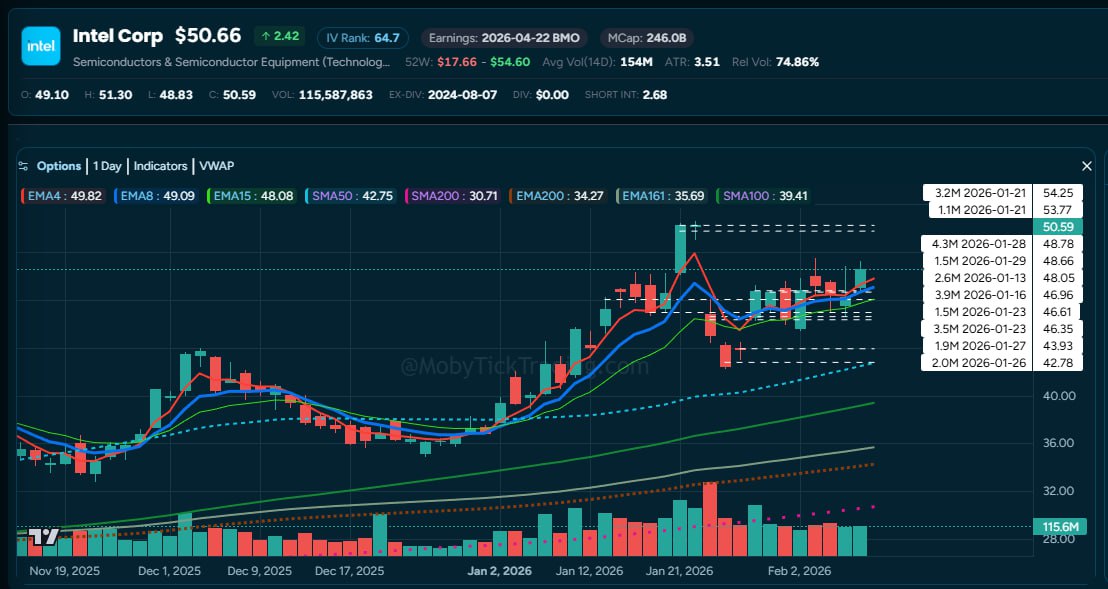
Task: Toggle the EMA4 indicator pill
Action: tap(62, 196)
